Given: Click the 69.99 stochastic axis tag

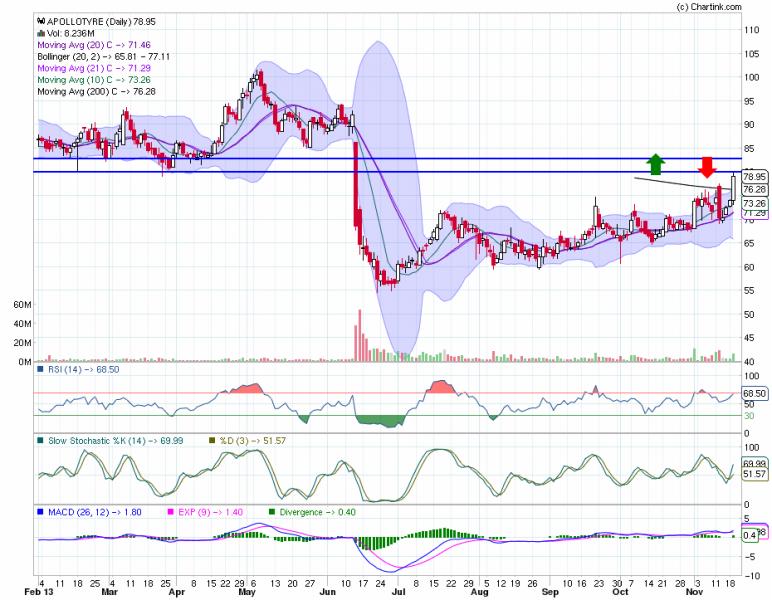Looking at the screenshot, I should tap(754, 464).
